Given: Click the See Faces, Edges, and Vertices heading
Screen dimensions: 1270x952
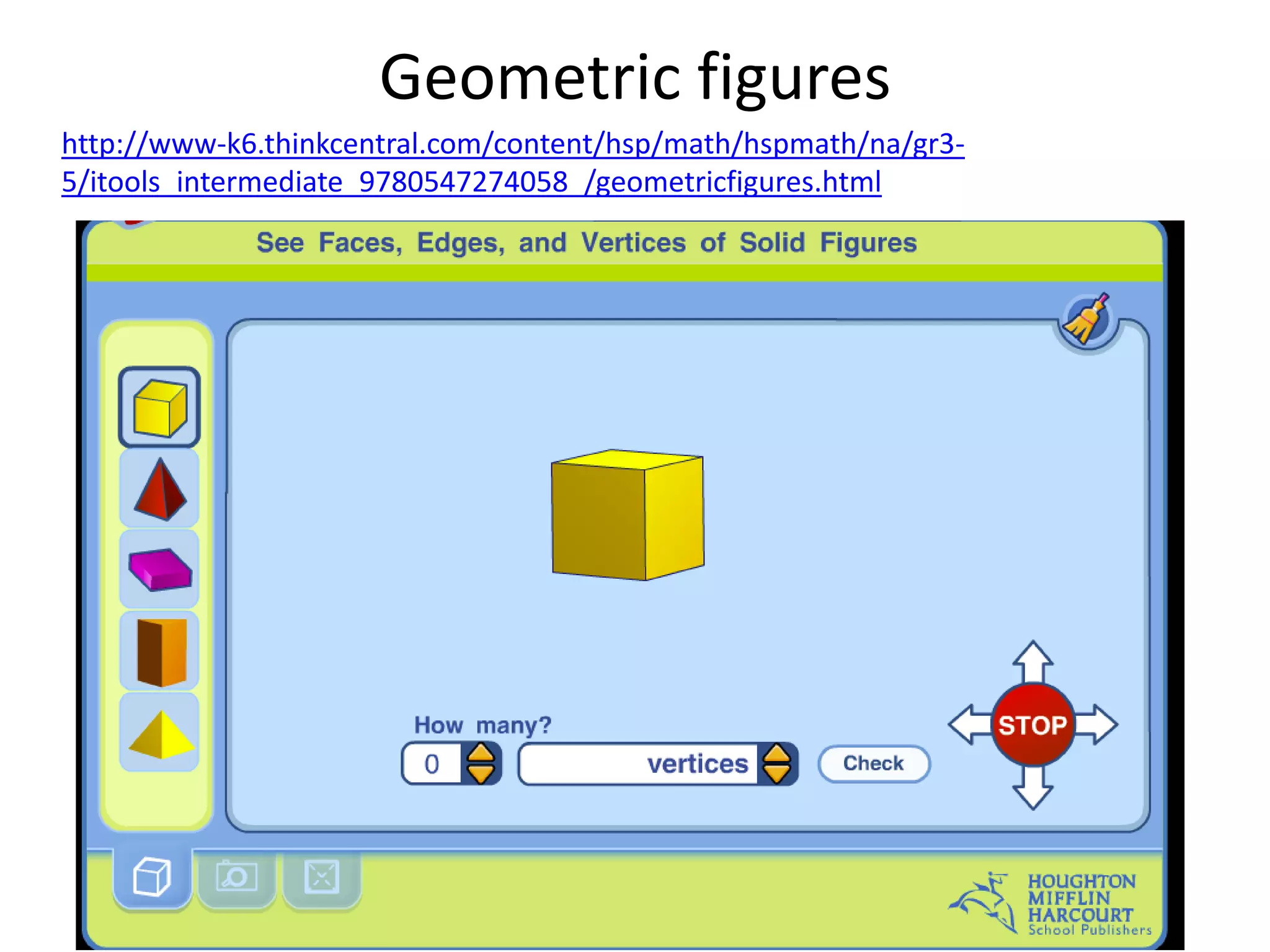Looking at the screenshot, I should [x=587, y=242].
